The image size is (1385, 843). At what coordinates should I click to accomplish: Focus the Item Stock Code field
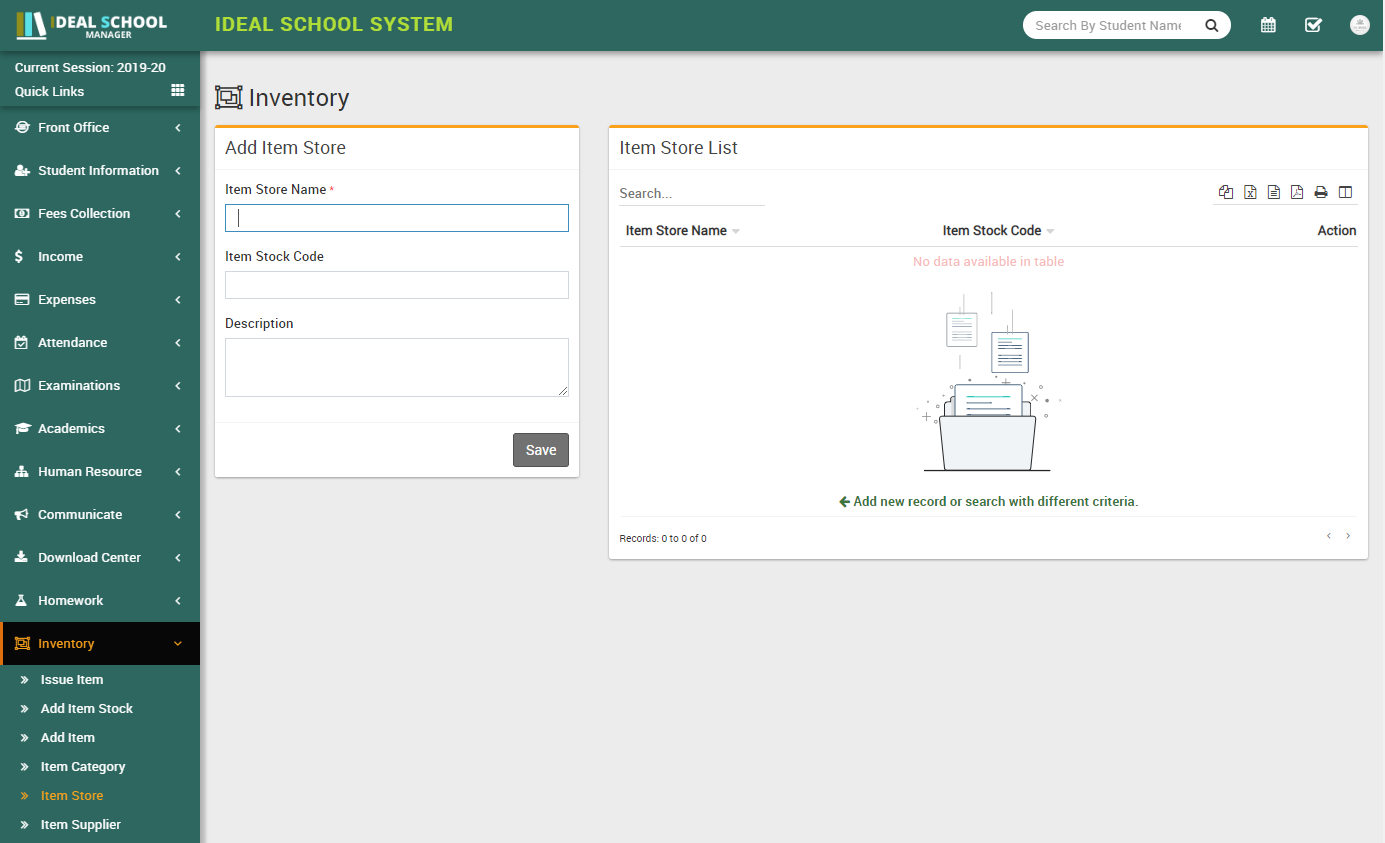397,285
